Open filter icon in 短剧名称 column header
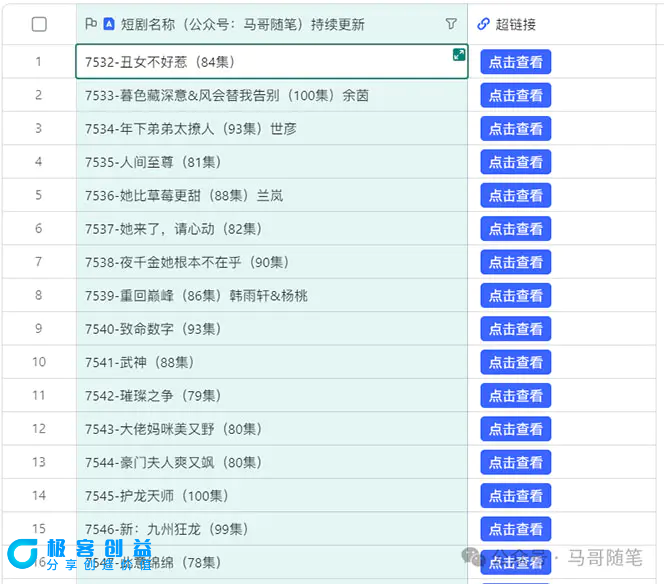This screenshot has height=584, width=664. (451, 24)
